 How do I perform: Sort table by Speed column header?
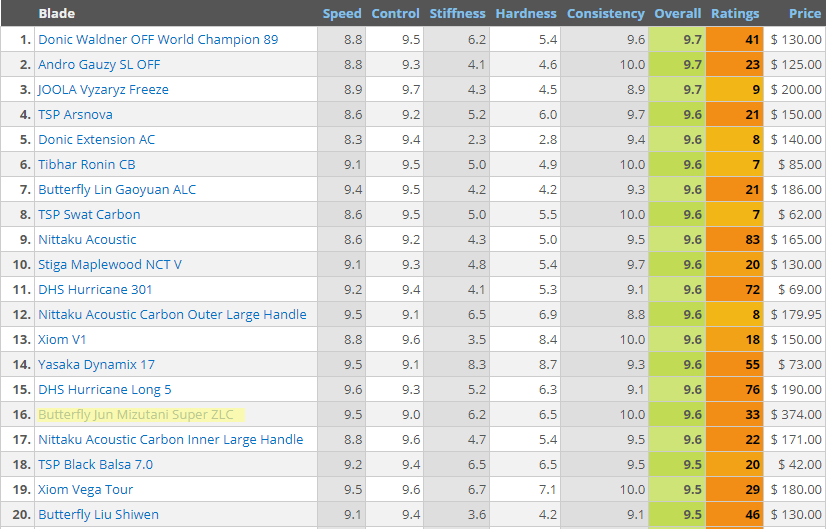(342, 14)
